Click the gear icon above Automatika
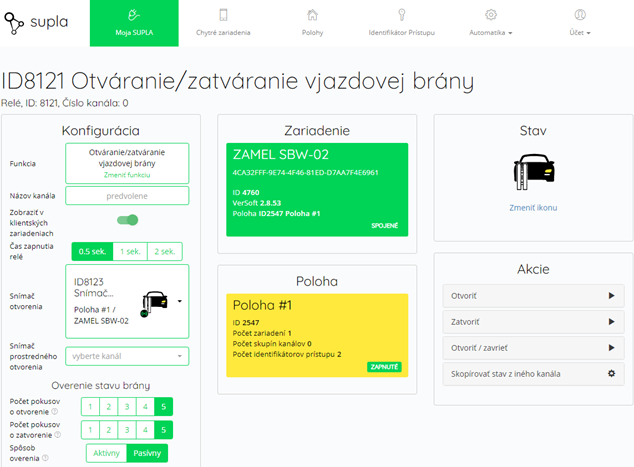634x467 pixels. 491,15
